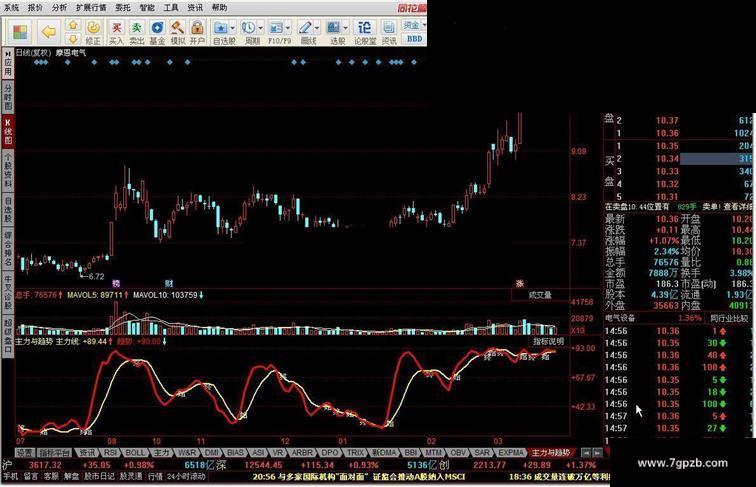The image size is (756, 487).
Task: Switch to the OBV indicator tab
Action: click(458, 453)
